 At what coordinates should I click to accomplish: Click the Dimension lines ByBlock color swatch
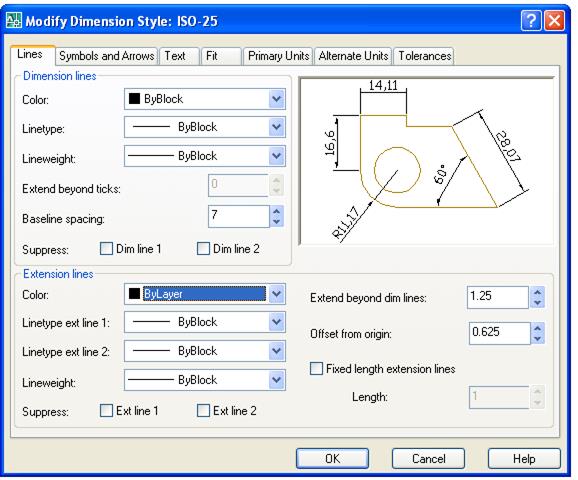click(134, 99)
